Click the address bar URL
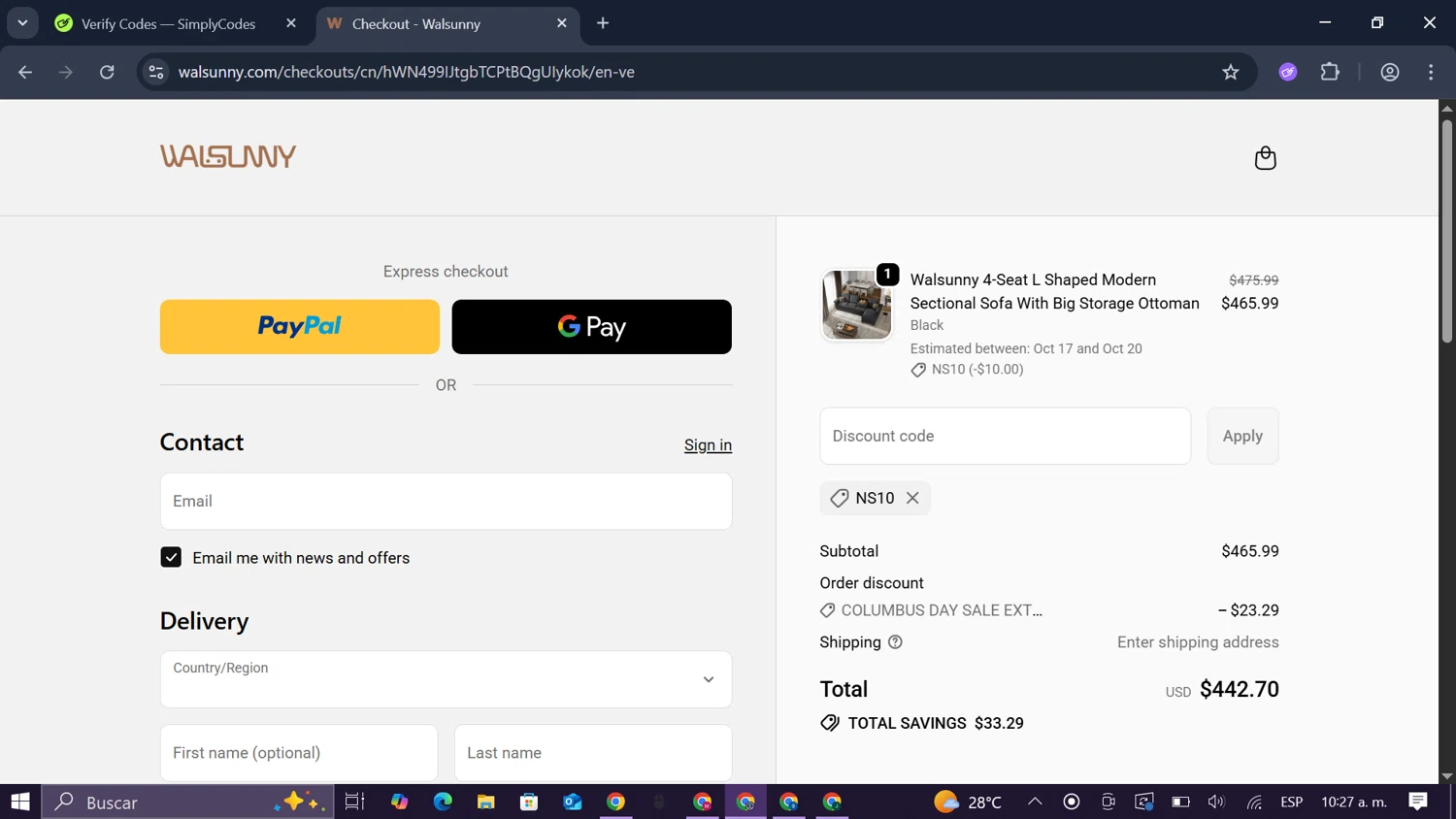This screenshot has height=819, width=1456. 407,72
